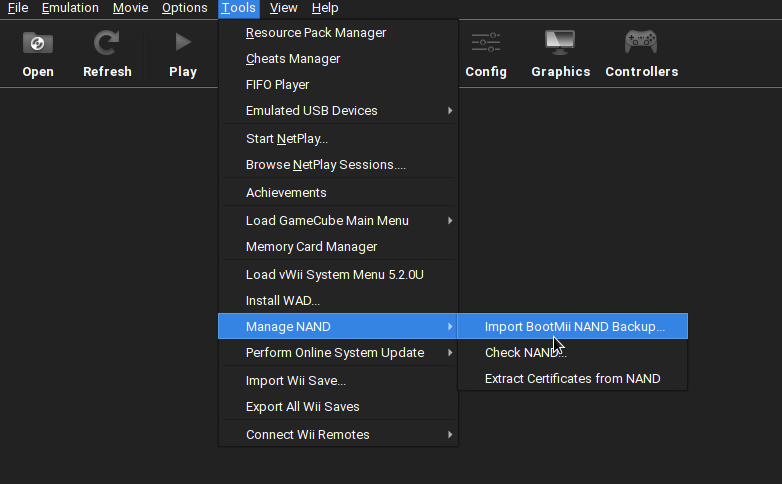
Task: Choose Install WAD from Tools menu
Action: 283,301
